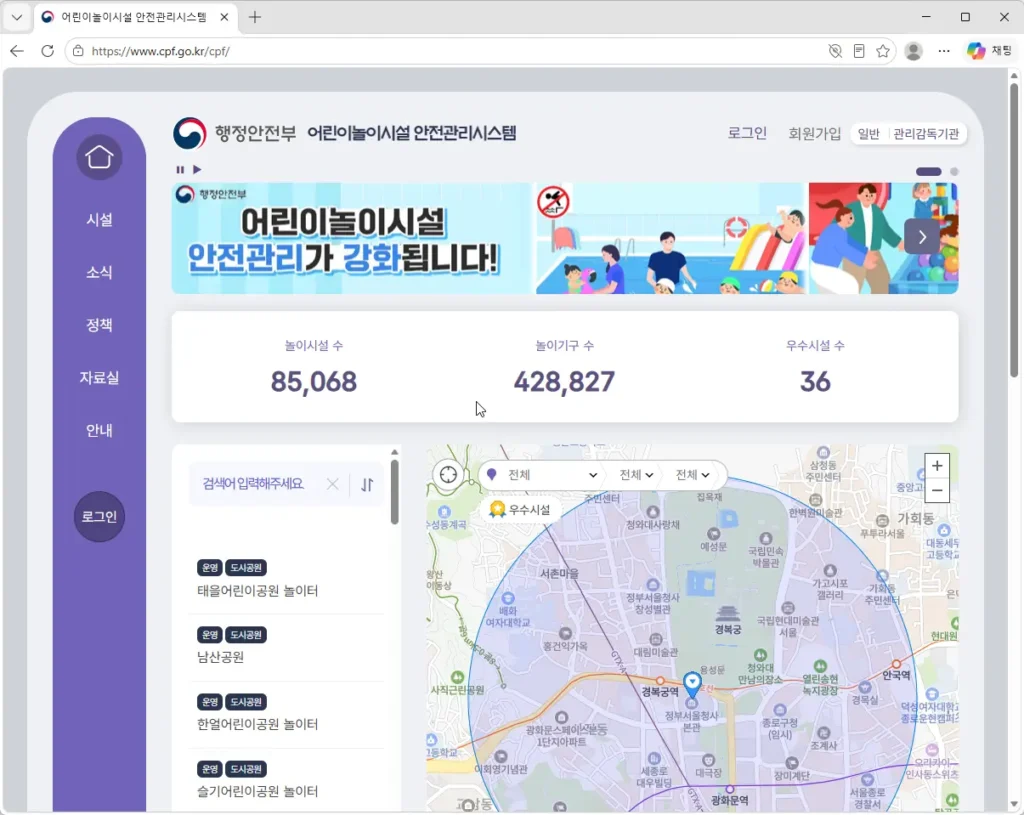
Task: Zoom in the map with plus button
Action: [x=937, y=466]
